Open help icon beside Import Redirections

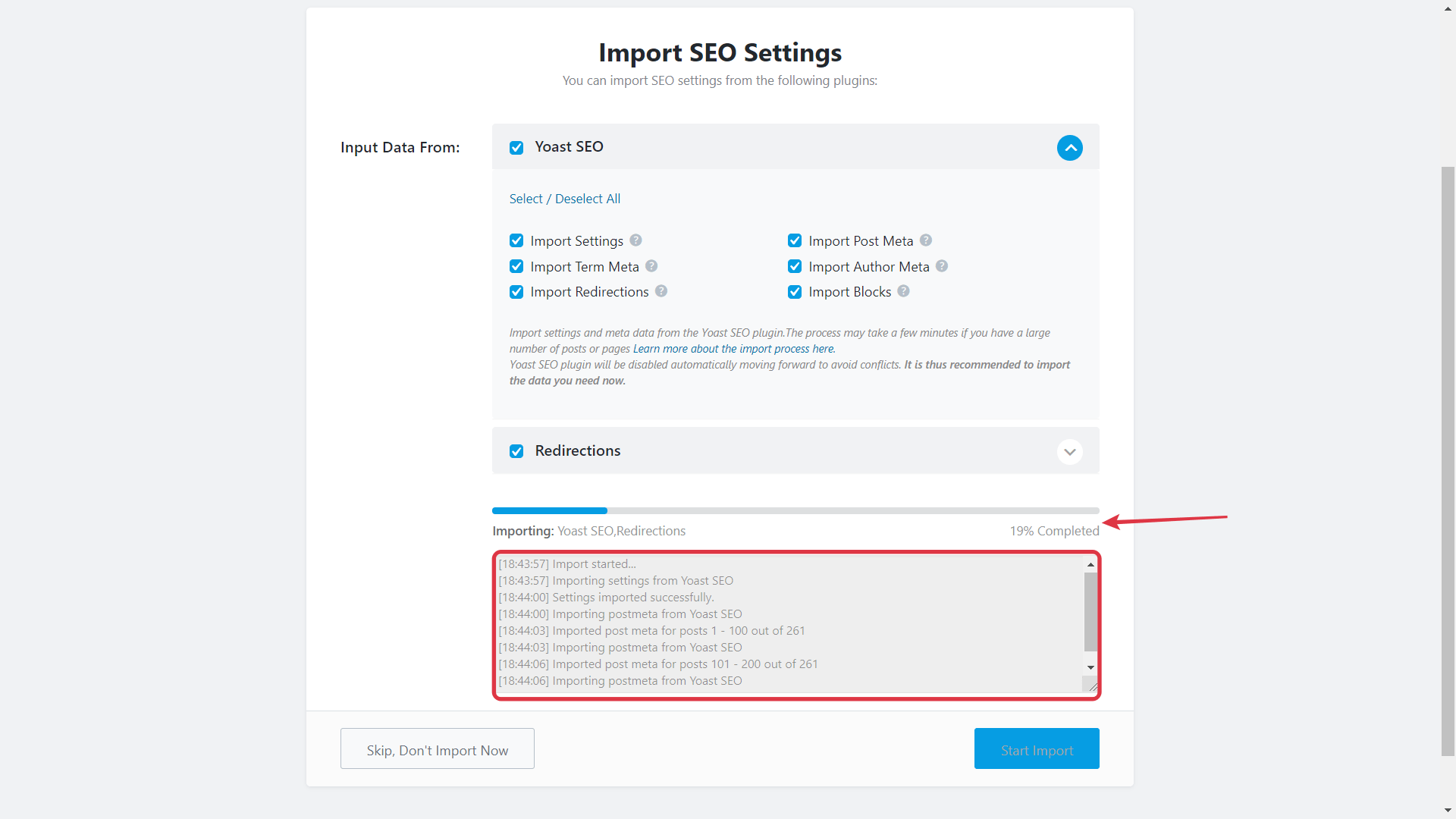(x=661, y=291)
